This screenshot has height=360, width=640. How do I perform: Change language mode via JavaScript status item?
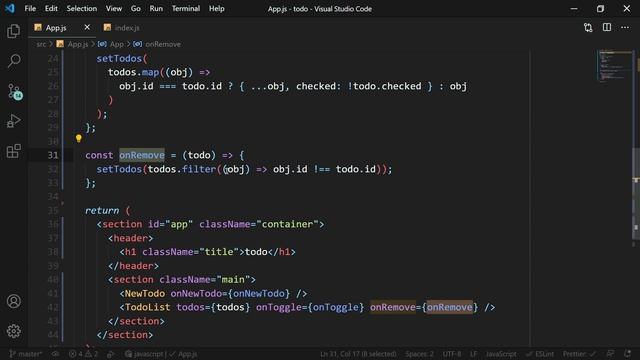point(501,354)
